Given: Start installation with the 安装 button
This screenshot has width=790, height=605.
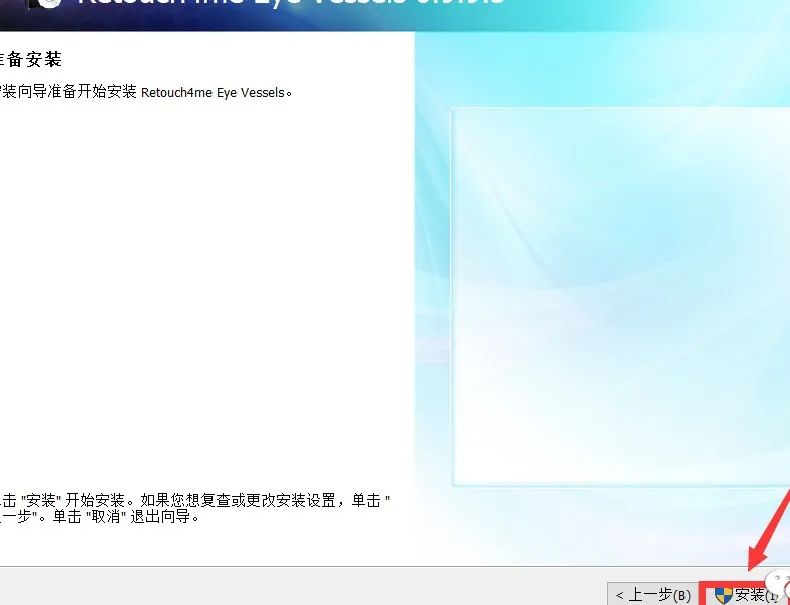Looking at the screenshot, I should coord(745,594).
